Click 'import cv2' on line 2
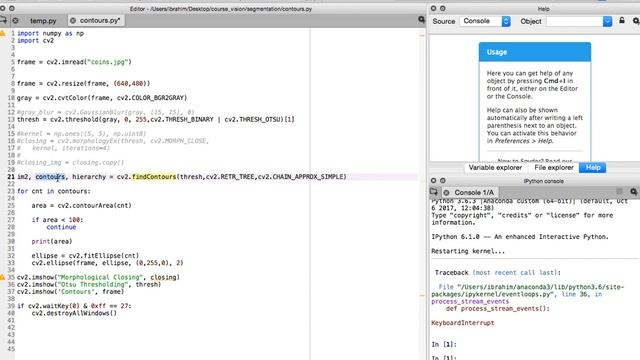This screenshot has height=360, width=640. click(x=36, y=41)
